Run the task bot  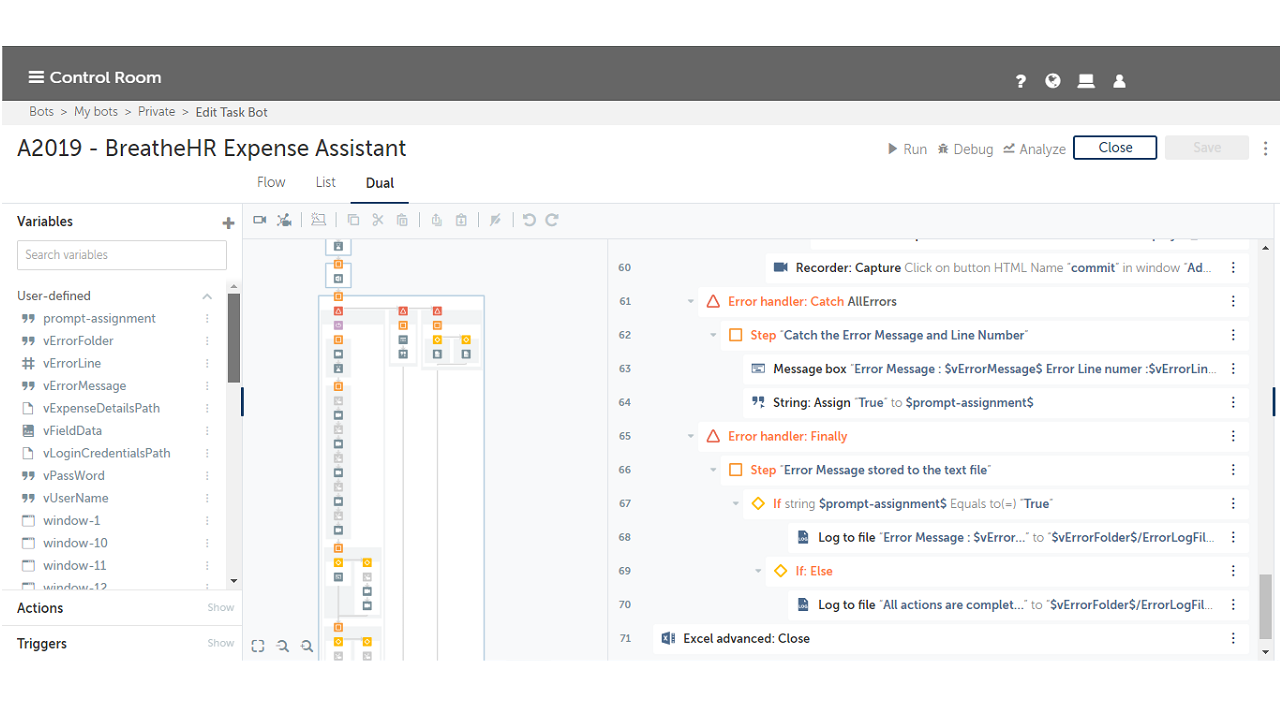point(908,149)
